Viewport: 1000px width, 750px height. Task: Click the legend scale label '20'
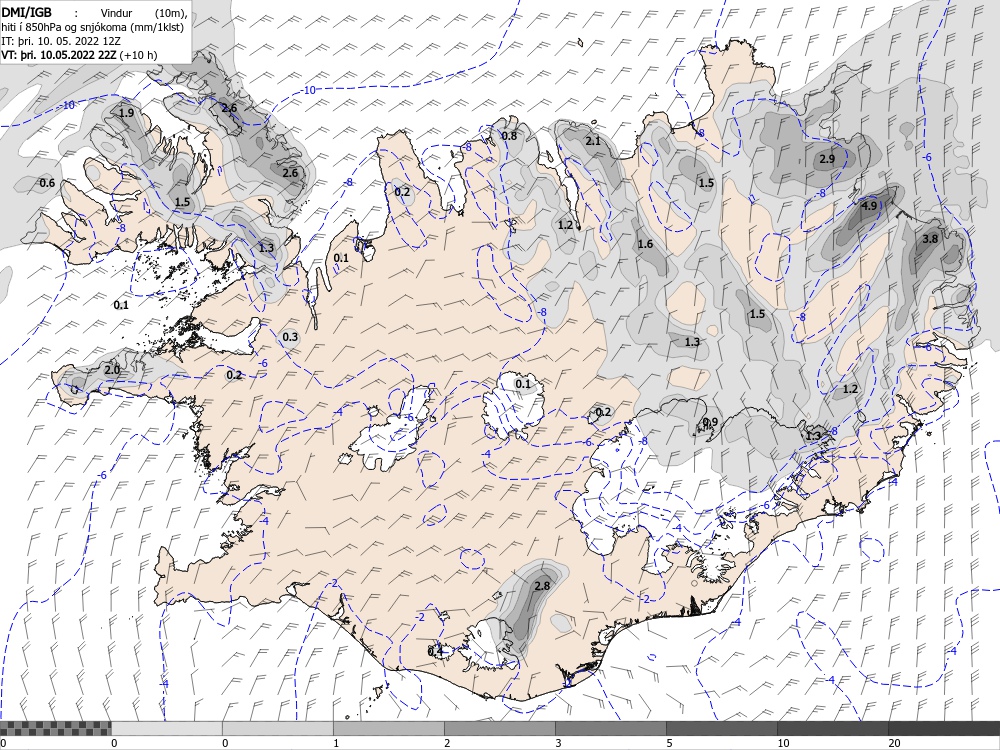pyautogui.click(x=894, y=743)
